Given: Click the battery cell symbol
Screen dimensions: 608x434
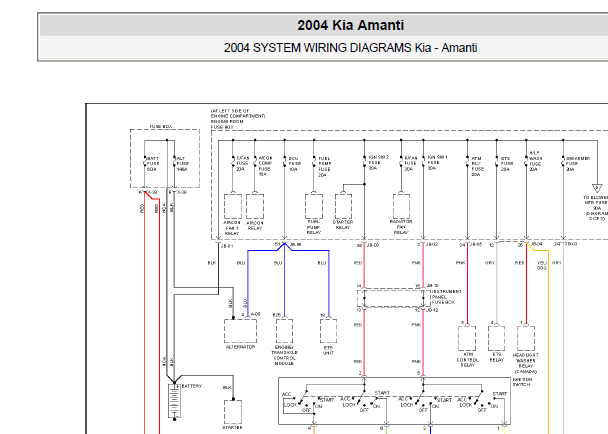Looking at the screenshot, I should (x=174, y=401).
